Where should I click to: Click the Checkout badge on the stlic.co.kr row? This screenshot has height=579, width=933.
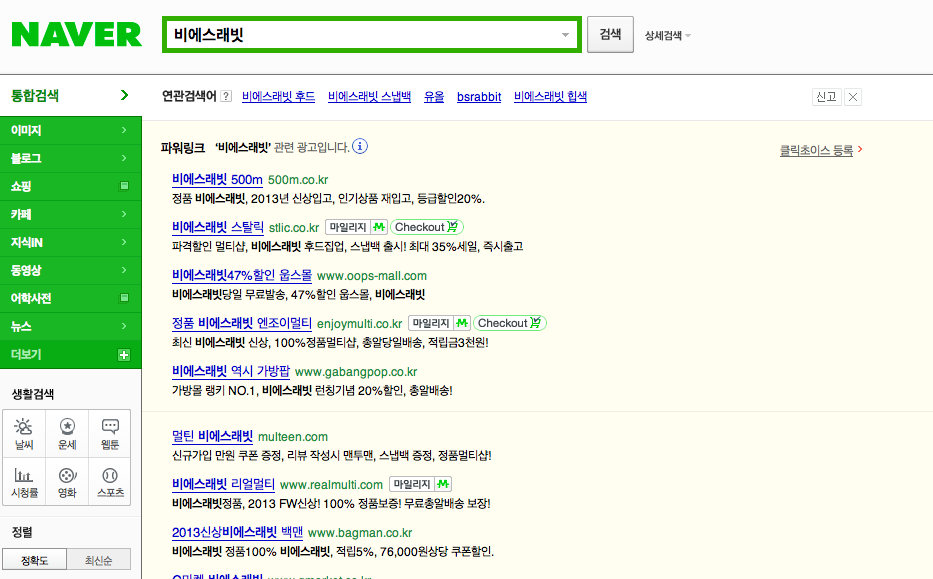click(427, 227)
